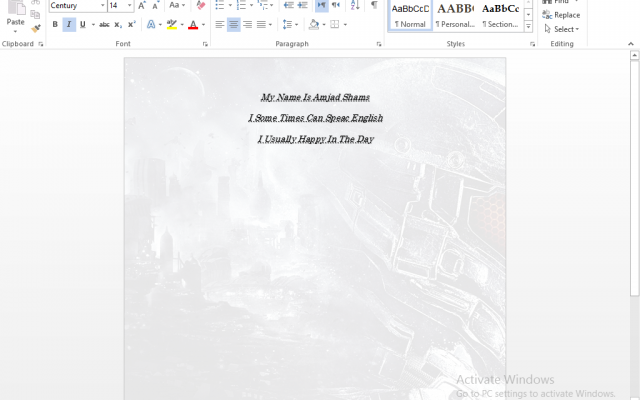The width and height of the screenshot is (640, 400).
Task: Click the Center alignment icon
Action: pos(233,24)
